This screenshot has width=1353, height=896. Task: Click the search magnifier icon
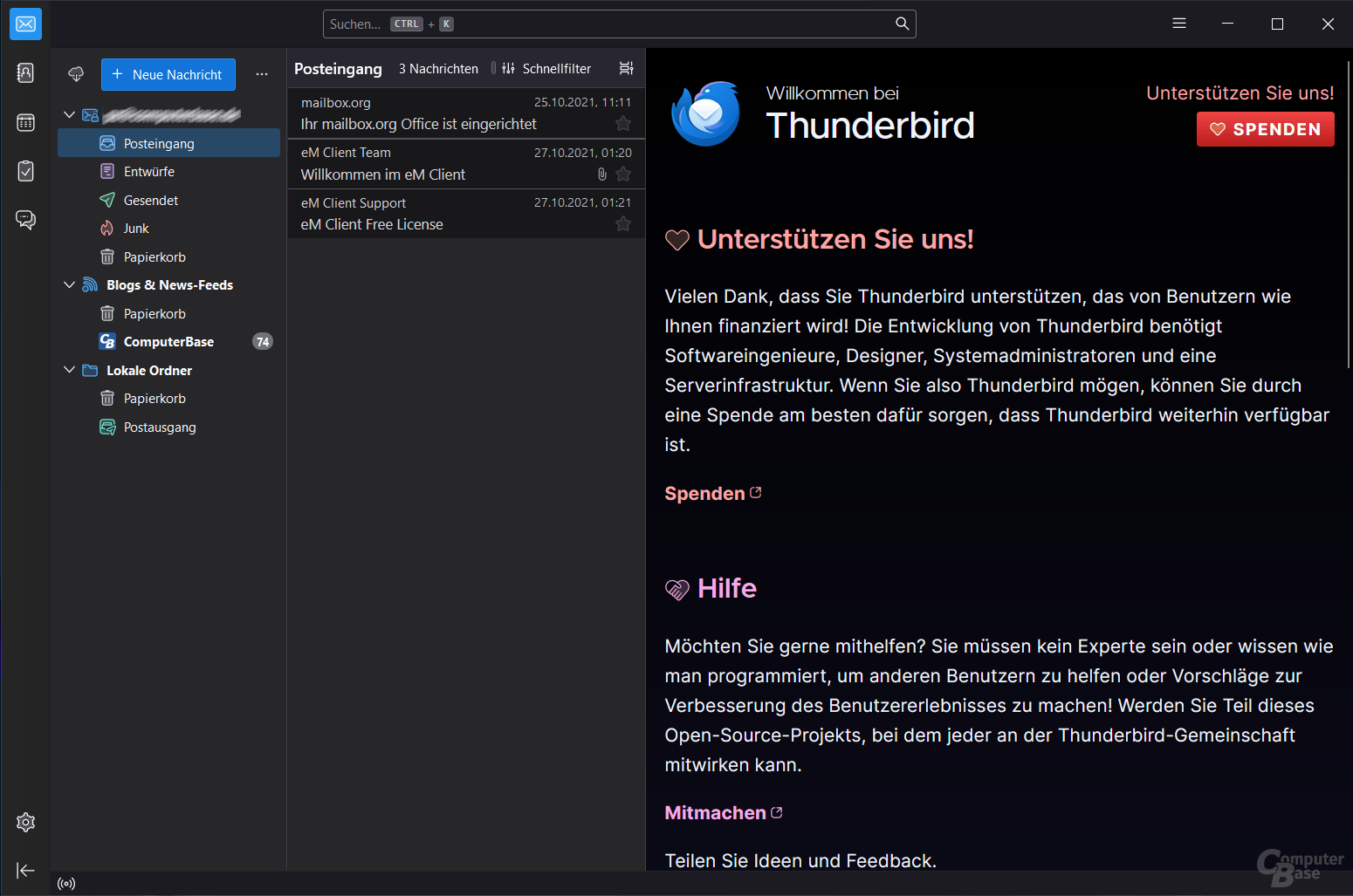coord(903,24)
